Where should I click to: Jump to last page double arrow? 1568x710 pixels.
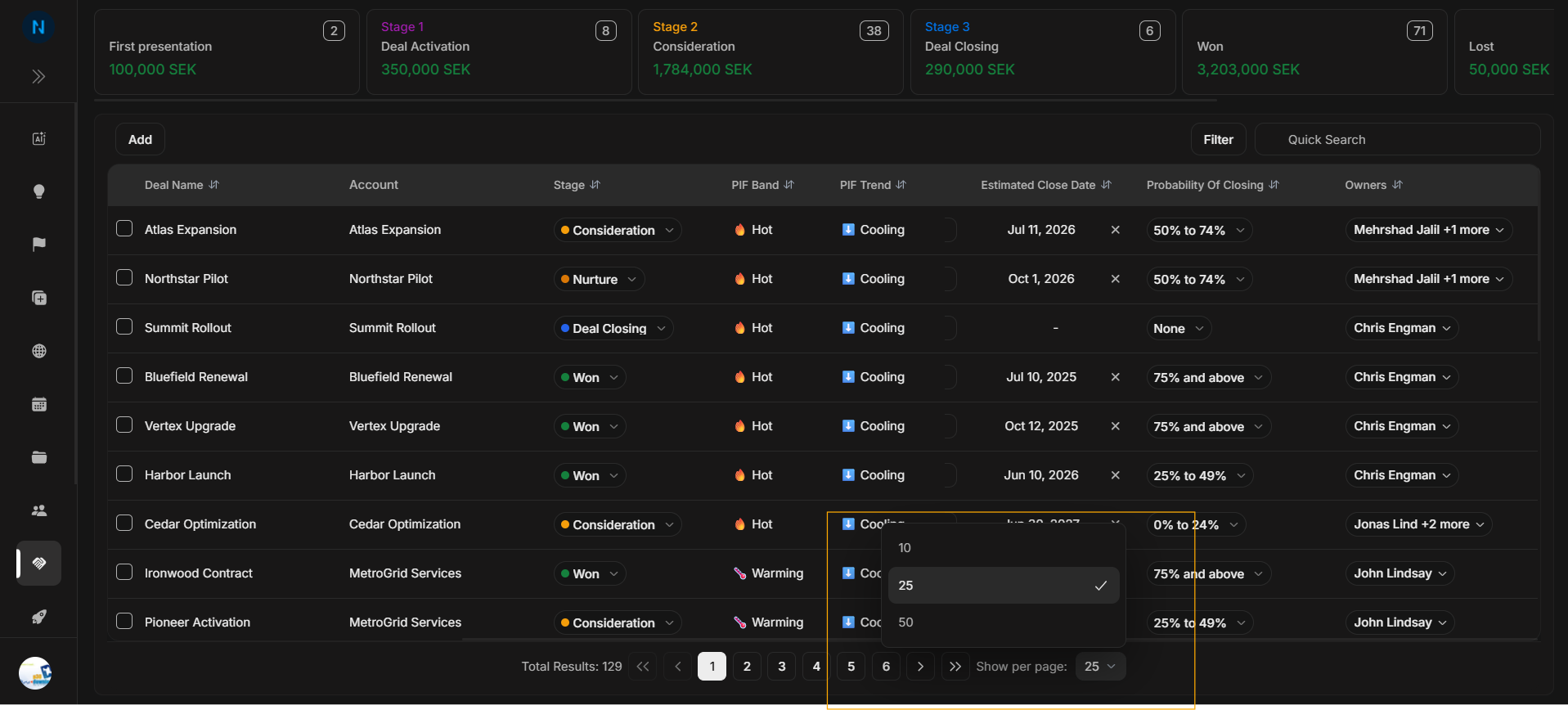955,667
